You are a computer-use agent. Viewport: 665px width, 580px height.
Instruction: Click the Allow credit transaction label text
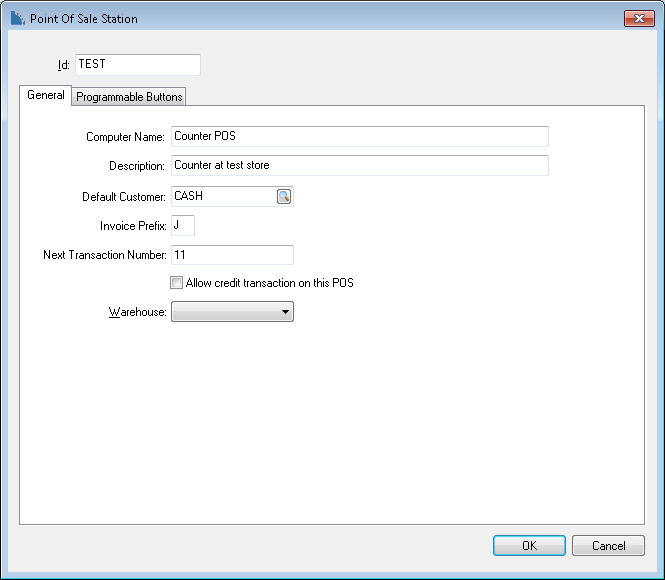[x=269, y=283]
